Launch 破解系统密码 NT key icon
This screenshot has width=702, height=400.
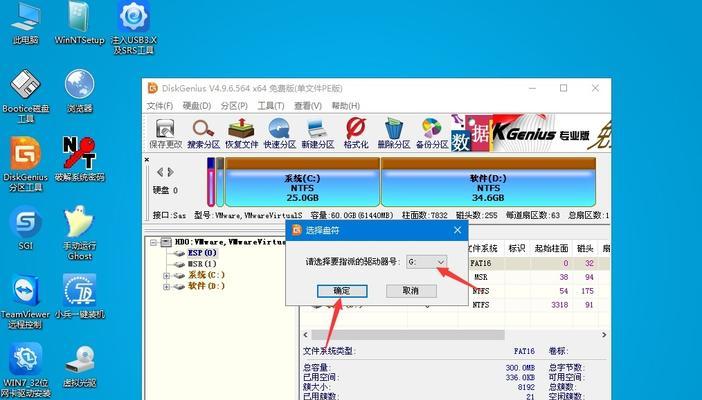tap(80, 159)
